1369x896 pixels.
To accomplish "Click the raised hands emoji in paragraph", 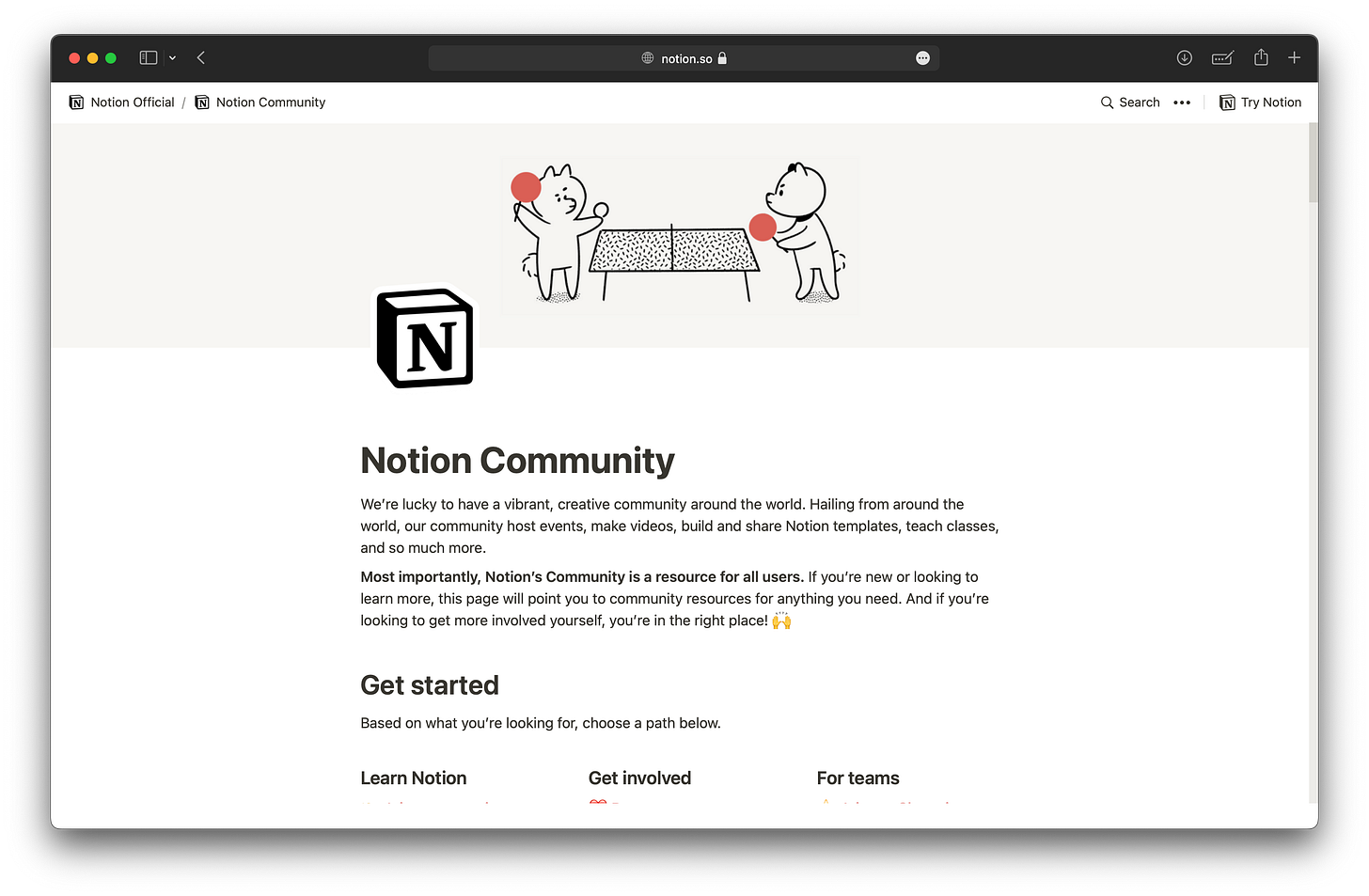I will (782, 621).
